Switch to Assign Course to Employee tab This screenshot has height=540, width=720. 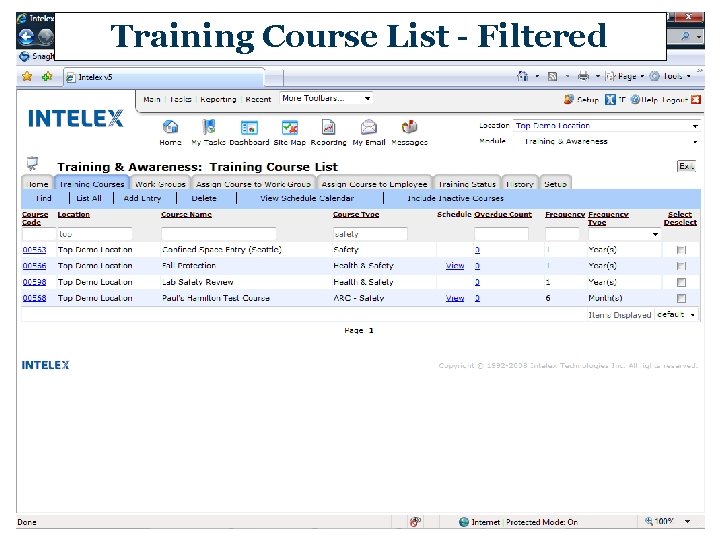(x=374, y=184)
